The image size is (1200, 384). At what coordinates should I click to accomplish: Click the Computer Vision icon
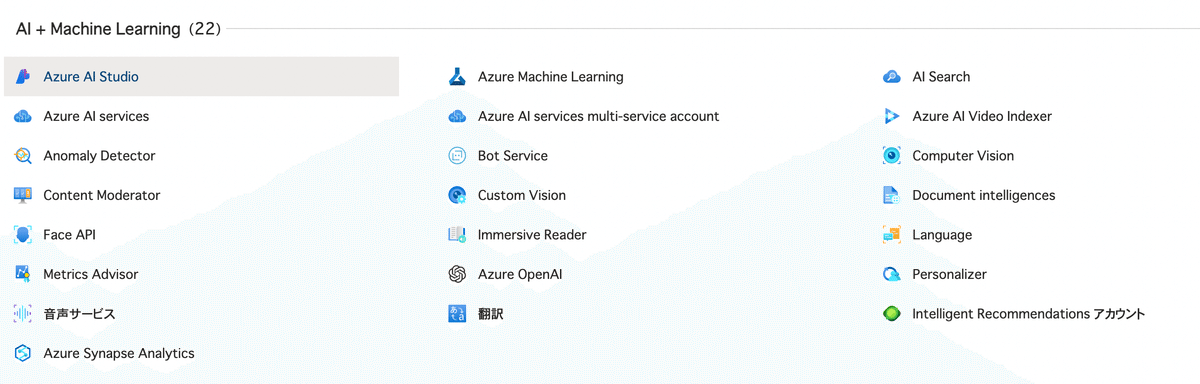click(x=892, y=156)
